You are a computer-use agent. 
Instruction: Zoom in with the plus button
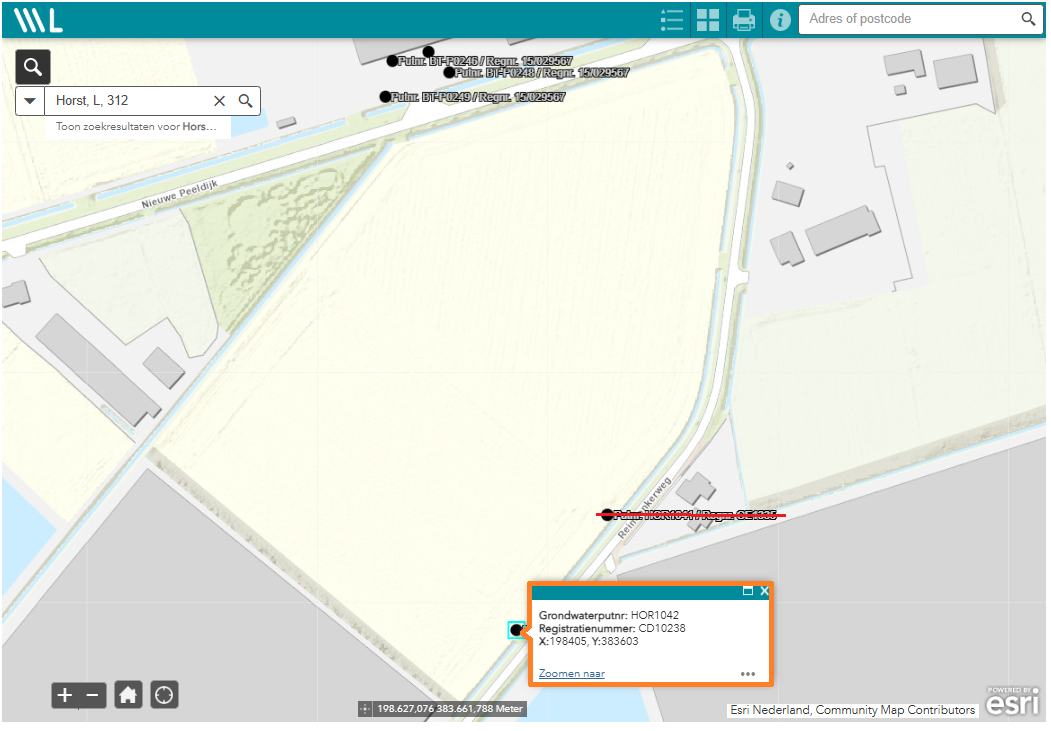tap(65, 695)
